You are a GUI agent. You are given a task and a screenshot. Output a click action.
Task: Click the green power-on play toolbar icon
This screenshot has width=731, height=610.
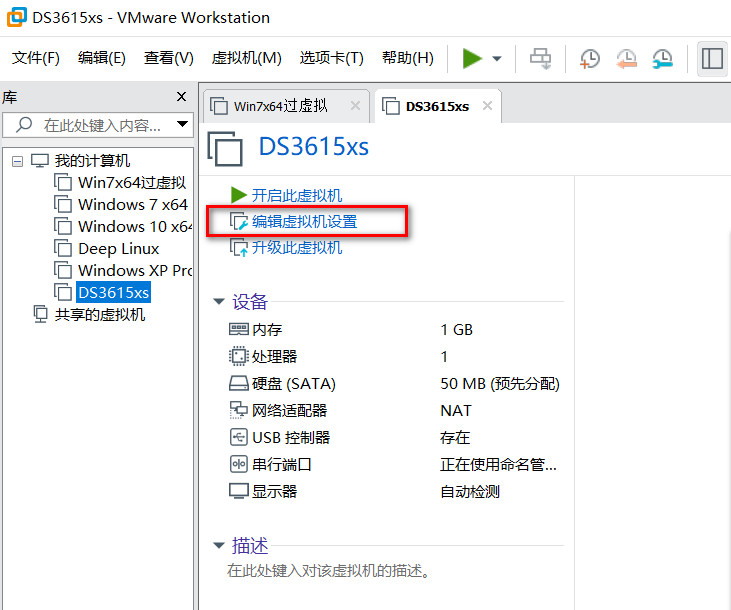pos(472,59)
